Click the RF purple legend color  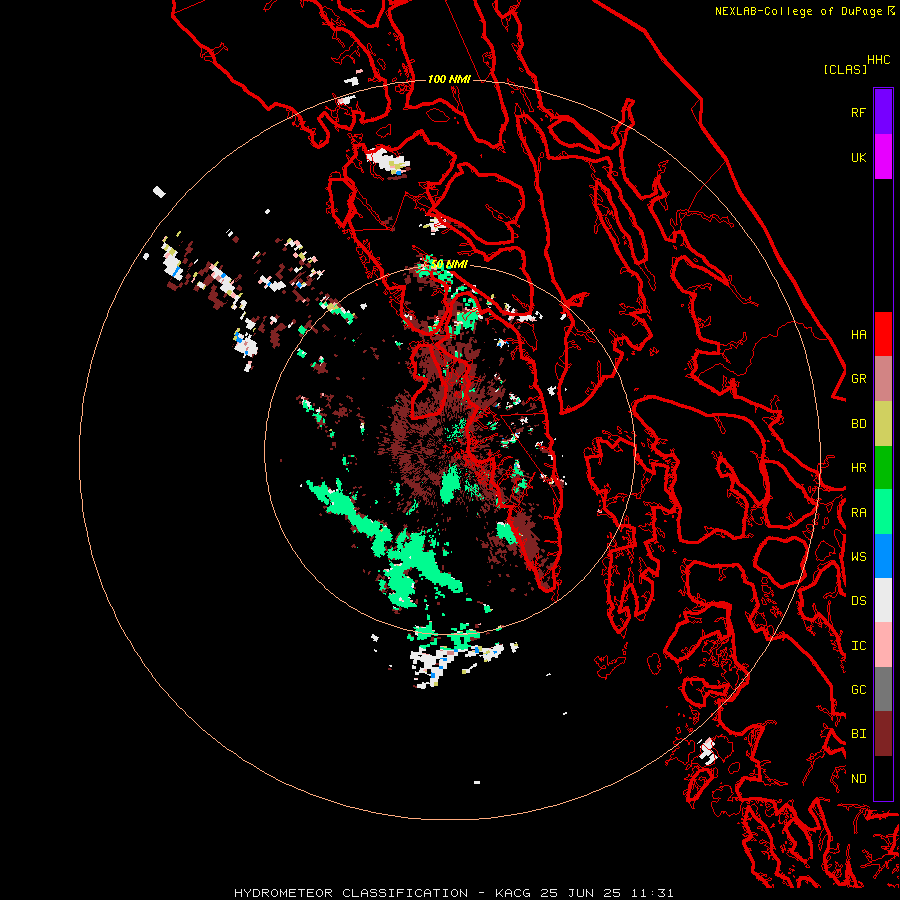click(x=883, y=112)
